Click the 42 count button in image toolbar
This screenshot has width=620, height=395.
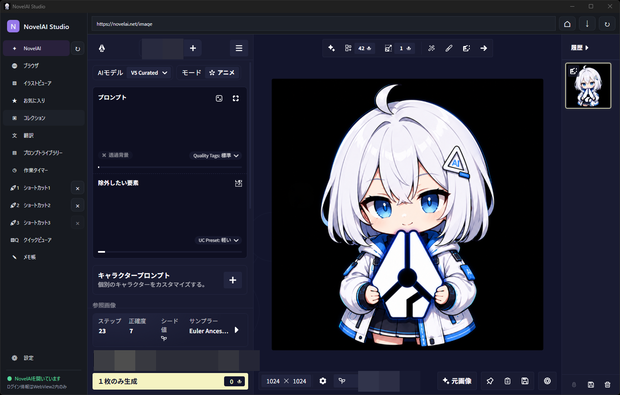click(365, 48)
